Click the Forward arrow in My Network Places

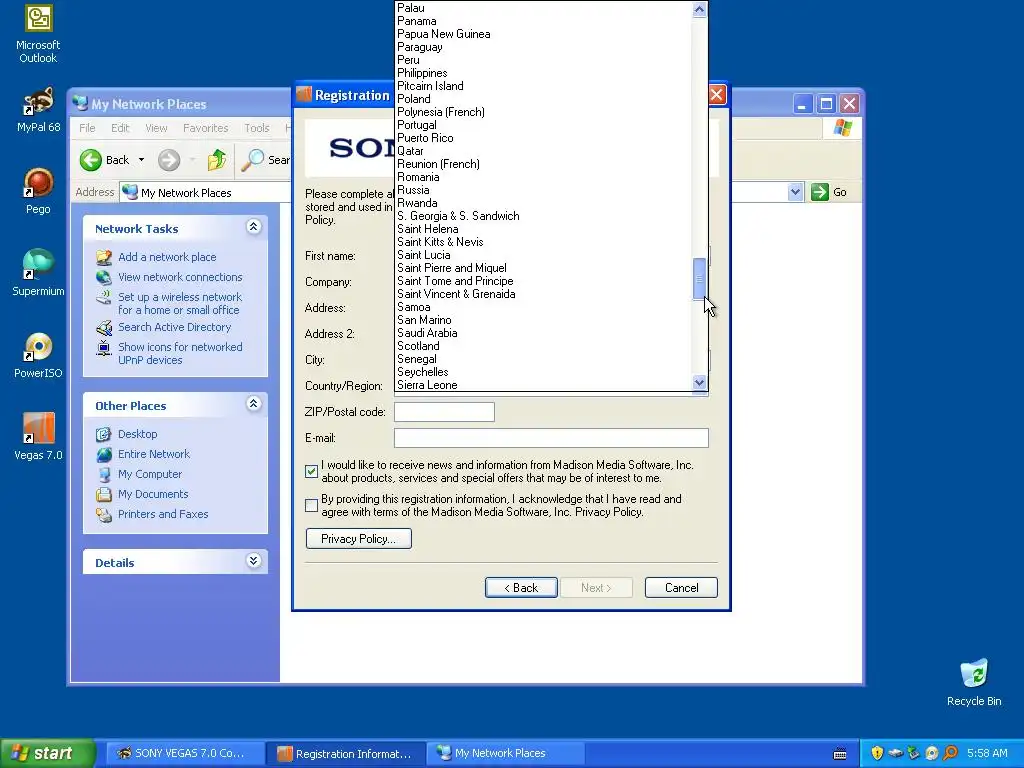tap(169, 160)
